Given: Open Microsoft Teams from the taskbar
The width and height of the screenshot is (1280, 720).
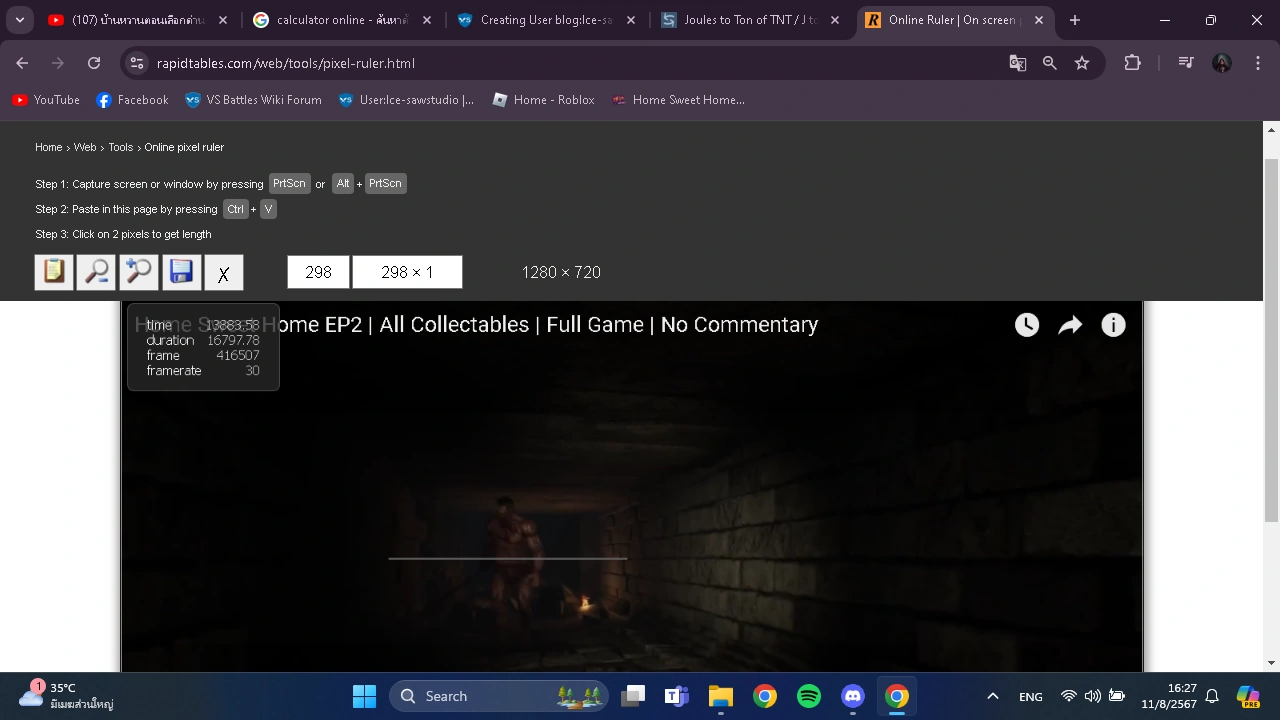Looking at the screenshot, I should [677, 696].
